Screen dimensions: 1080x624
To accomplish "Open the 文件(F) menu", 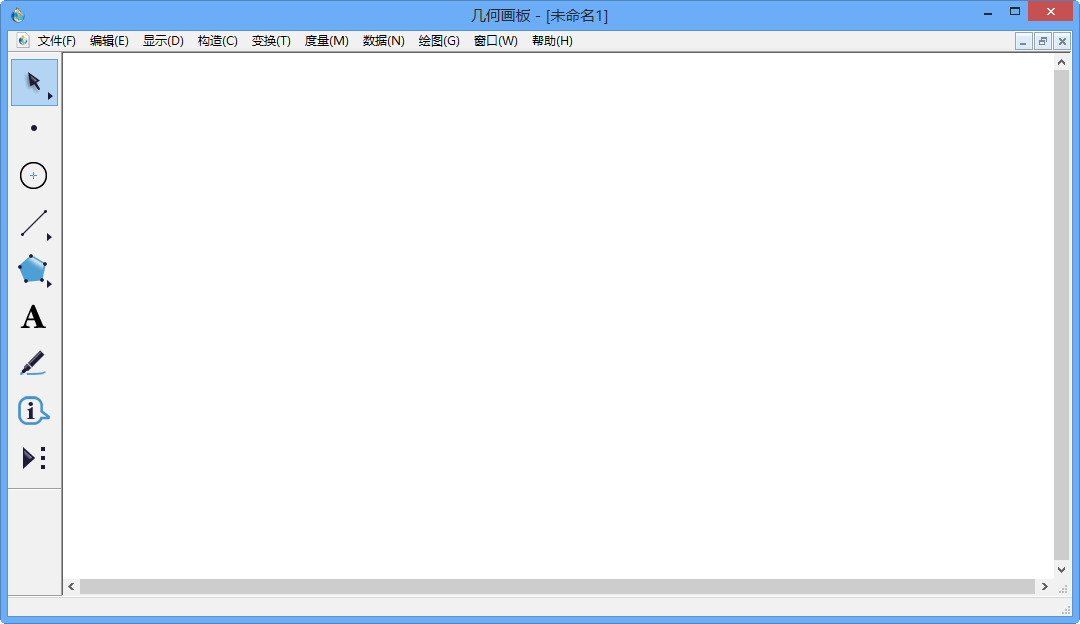I will click(56, 41).
